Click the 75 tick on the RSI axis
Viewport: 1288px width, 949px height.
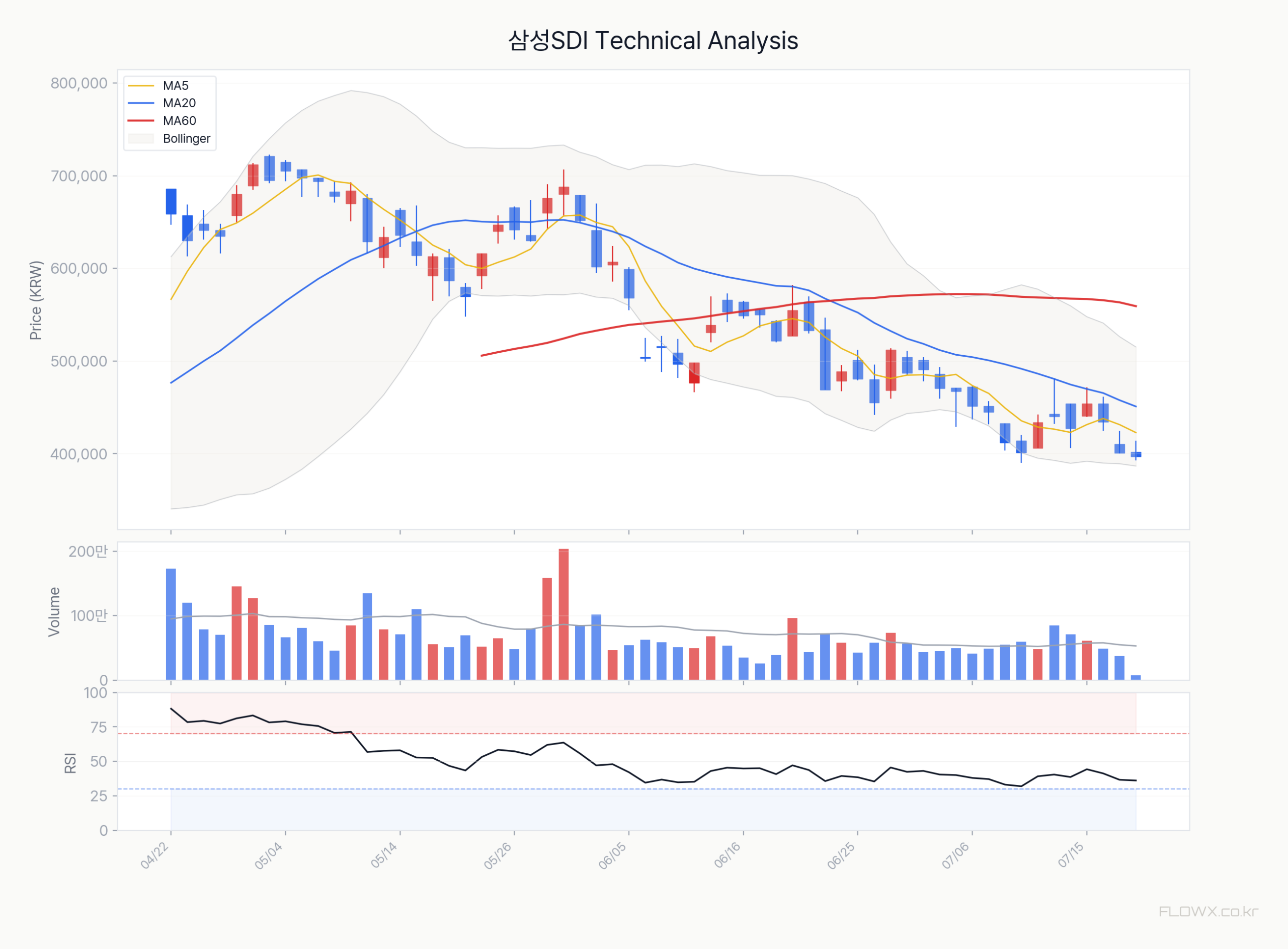tap(99, 727)
